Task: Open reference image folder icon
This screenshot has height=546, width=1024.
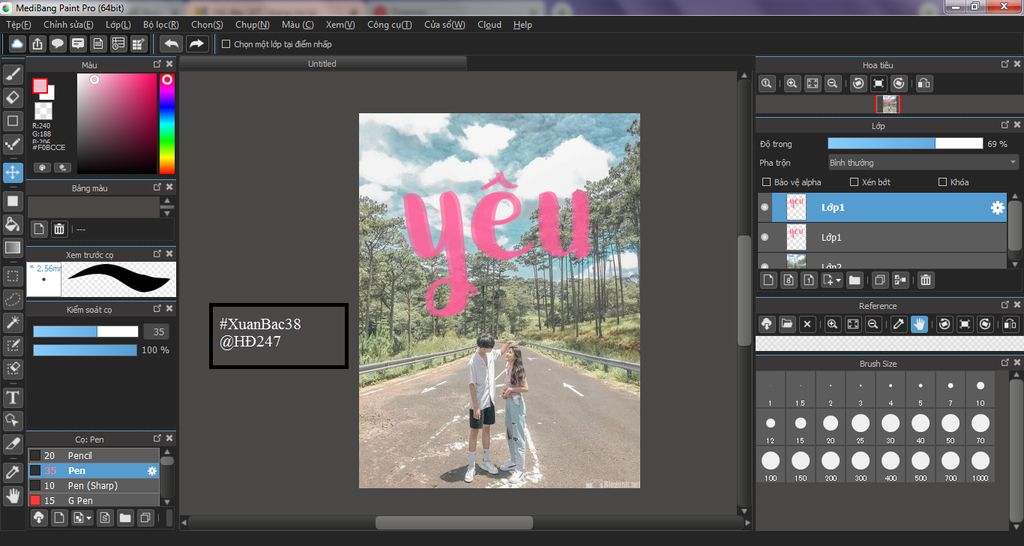Action: 787,324
